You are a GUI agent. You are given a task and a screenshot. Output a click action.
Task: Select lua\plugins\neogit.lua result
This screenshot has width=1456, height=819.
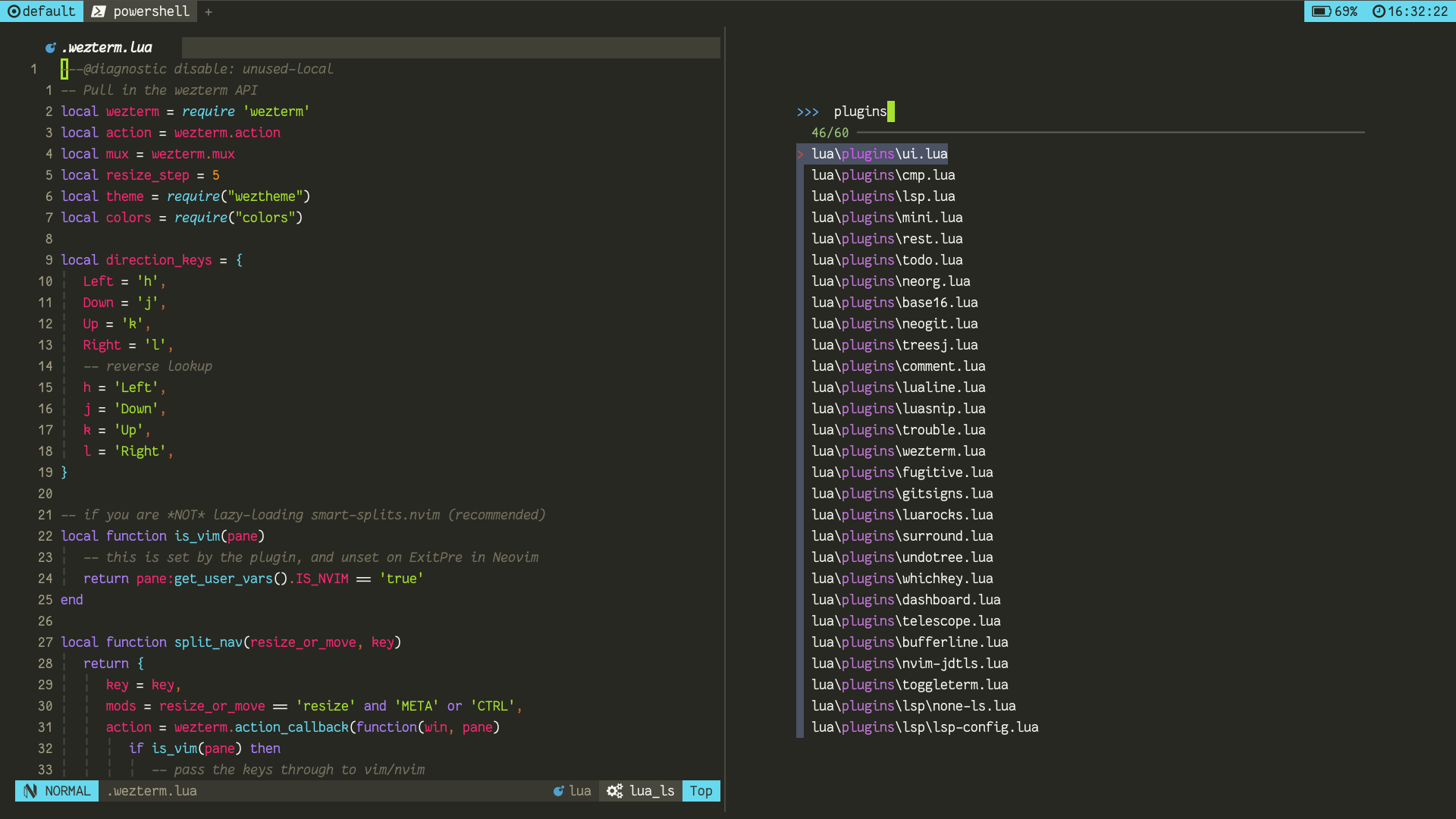(895, 324)
